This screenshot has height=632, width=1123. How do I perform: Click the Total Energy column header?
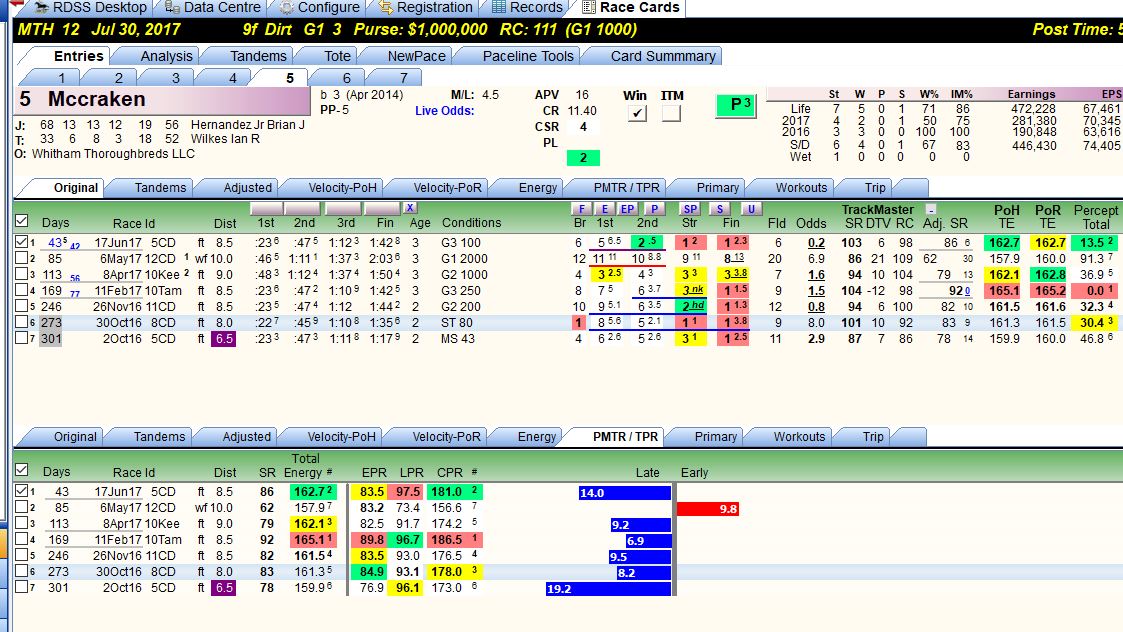(x=307, y=465)
